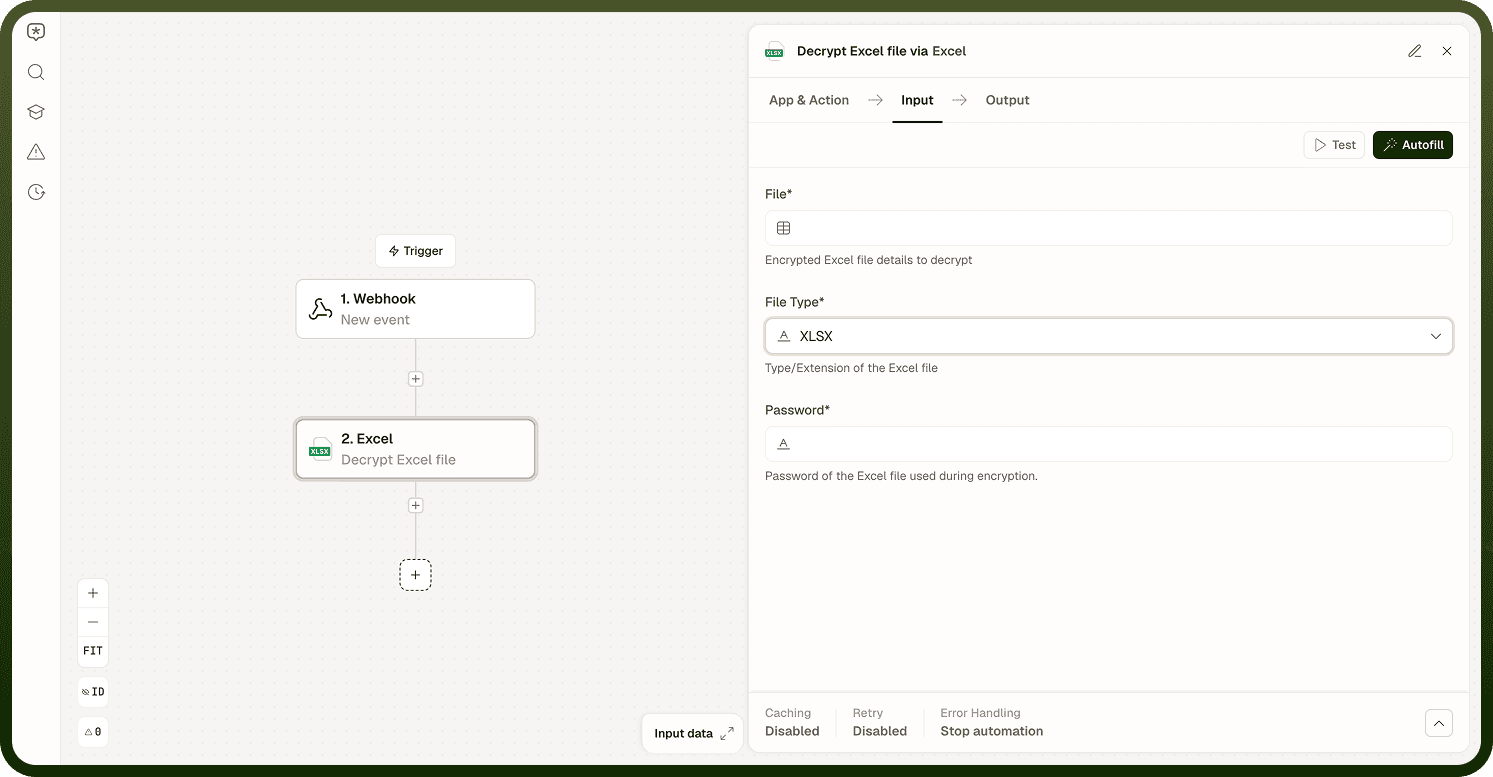Select the 2. Excel node
Screen dimensions: 1493x777
coord(416,449)
